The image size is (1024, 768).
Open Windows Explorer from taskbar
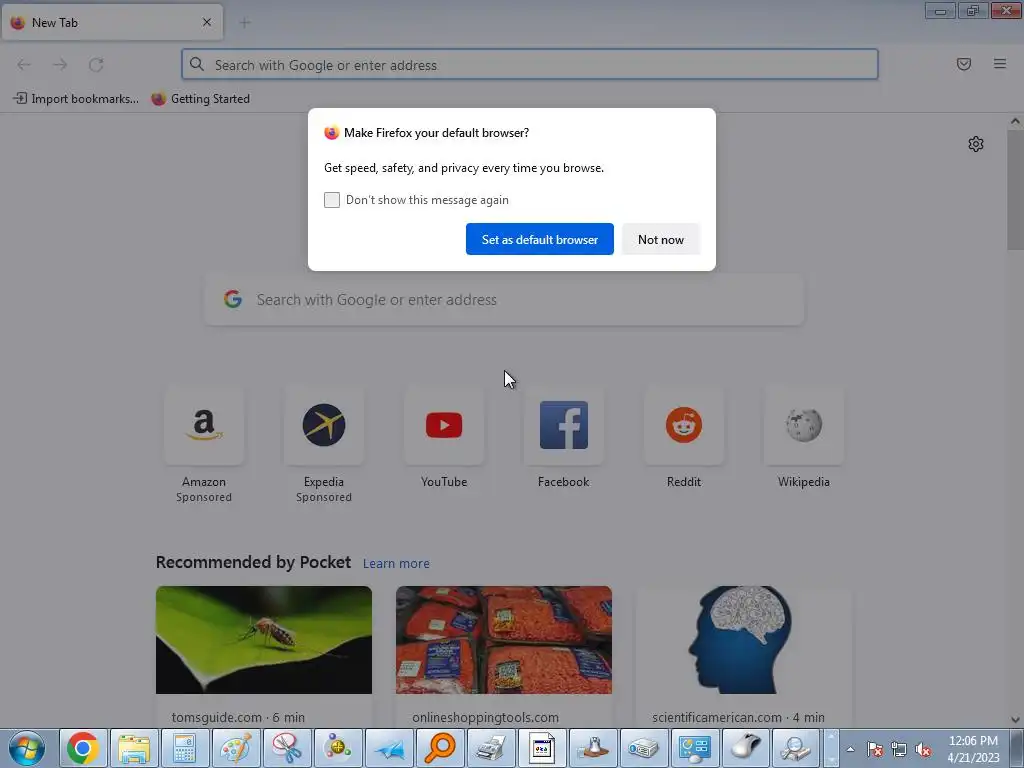[134, 748]
